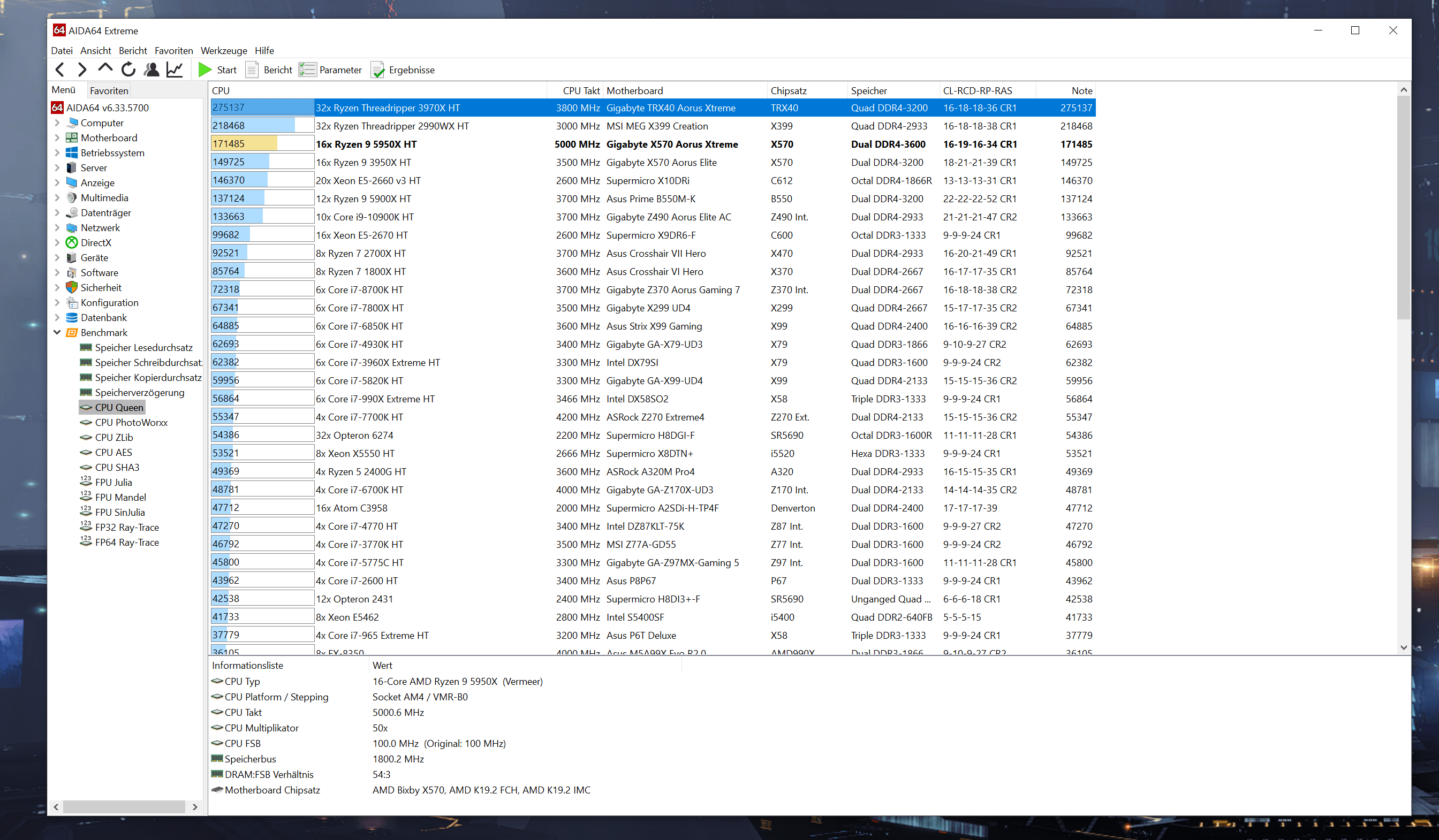The height and width of the screenshot is (840, 1439).
Task: Open the Datei menu
Action: pos(62,50)
